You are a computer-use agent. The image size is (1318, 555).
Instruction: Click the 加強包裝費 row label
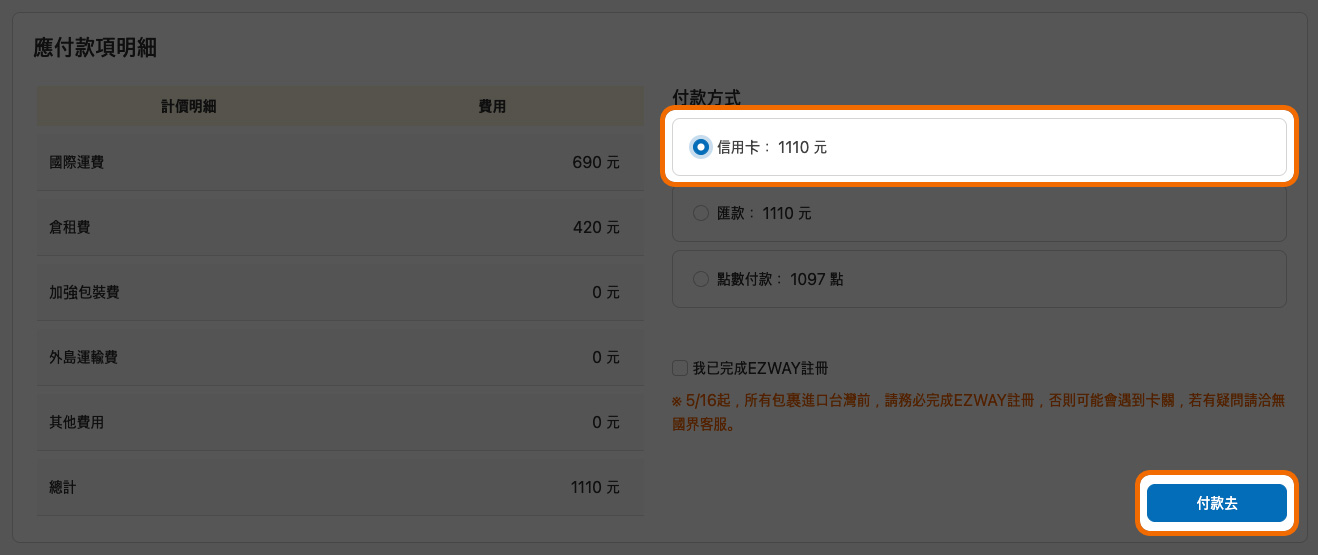(84, 292)
